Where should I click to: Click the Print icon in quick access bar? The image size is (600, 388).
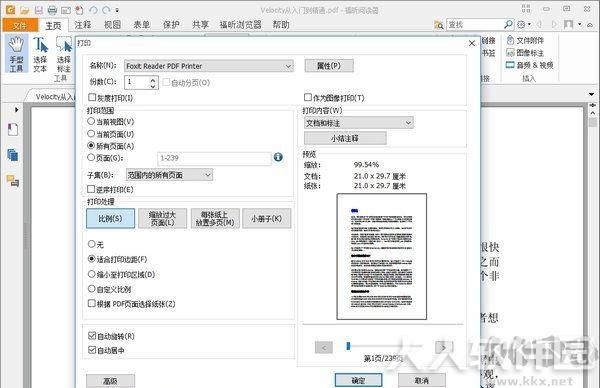click(52, 10)
